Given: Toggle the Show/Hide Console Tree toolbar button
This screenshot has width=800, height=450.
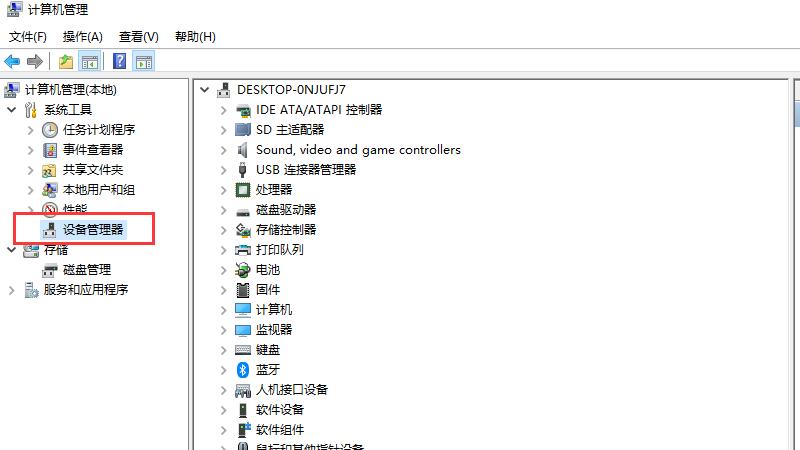Looking at the screenshot, I should pyautogui.click(x=90, y=62).
